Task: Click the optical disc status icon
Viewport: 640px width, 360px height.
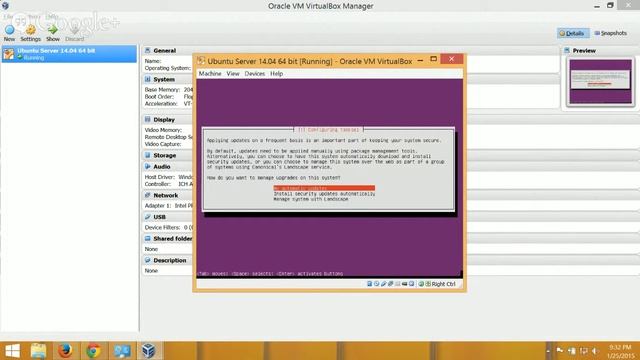Action: coord(377,284)
